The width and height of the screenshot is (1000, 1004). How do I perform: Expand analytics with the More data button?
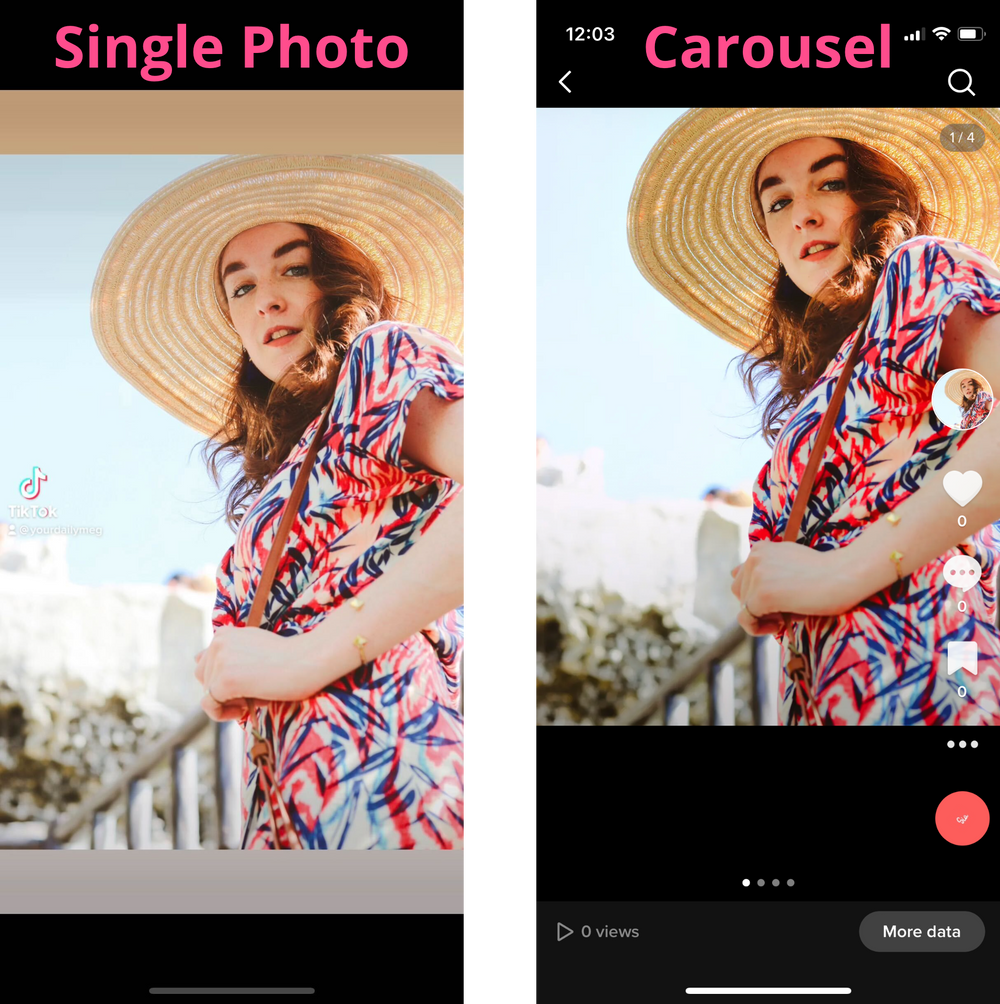(x=921, y=931)
